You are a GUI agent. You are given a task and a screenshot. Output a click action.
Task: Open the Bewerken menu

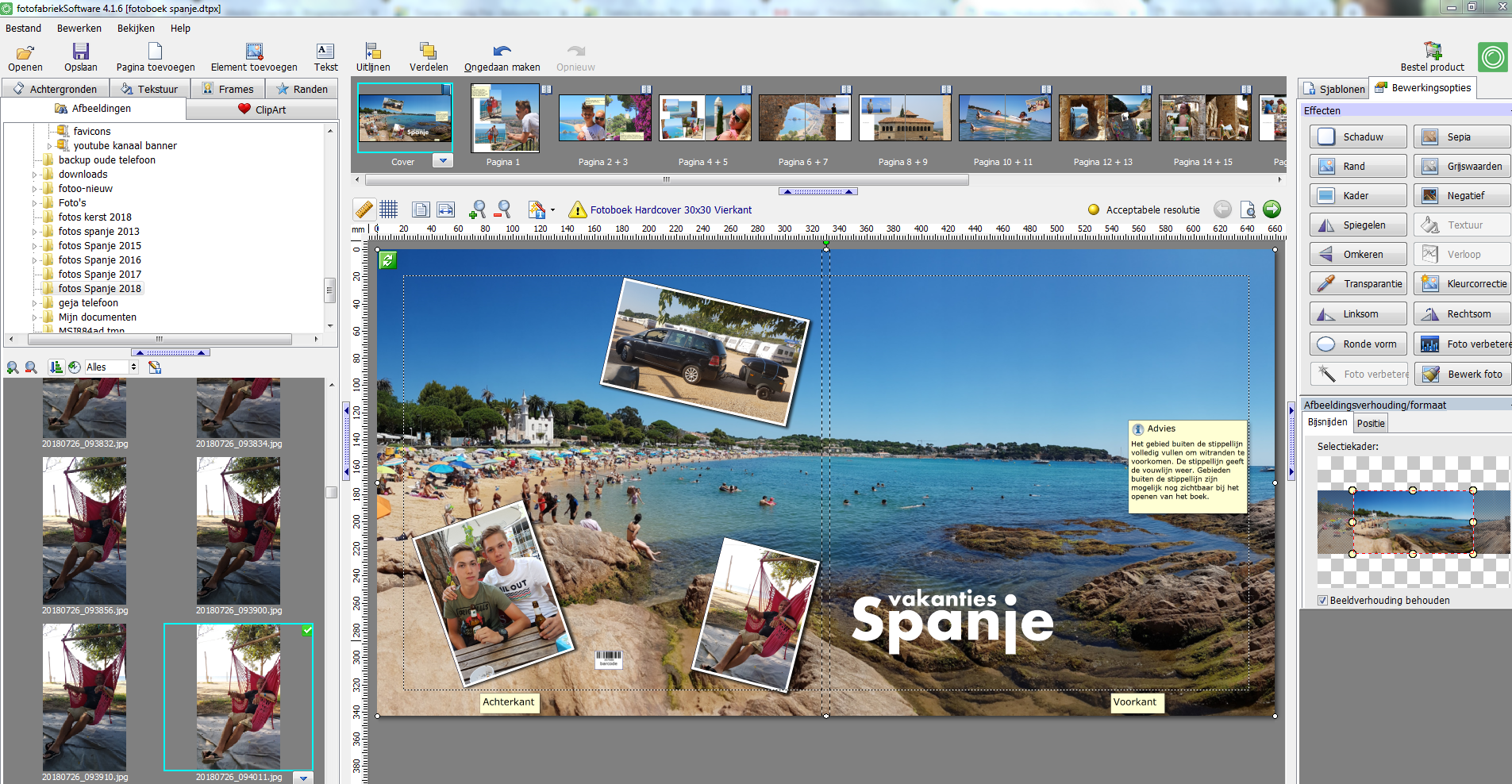point(79,28)
